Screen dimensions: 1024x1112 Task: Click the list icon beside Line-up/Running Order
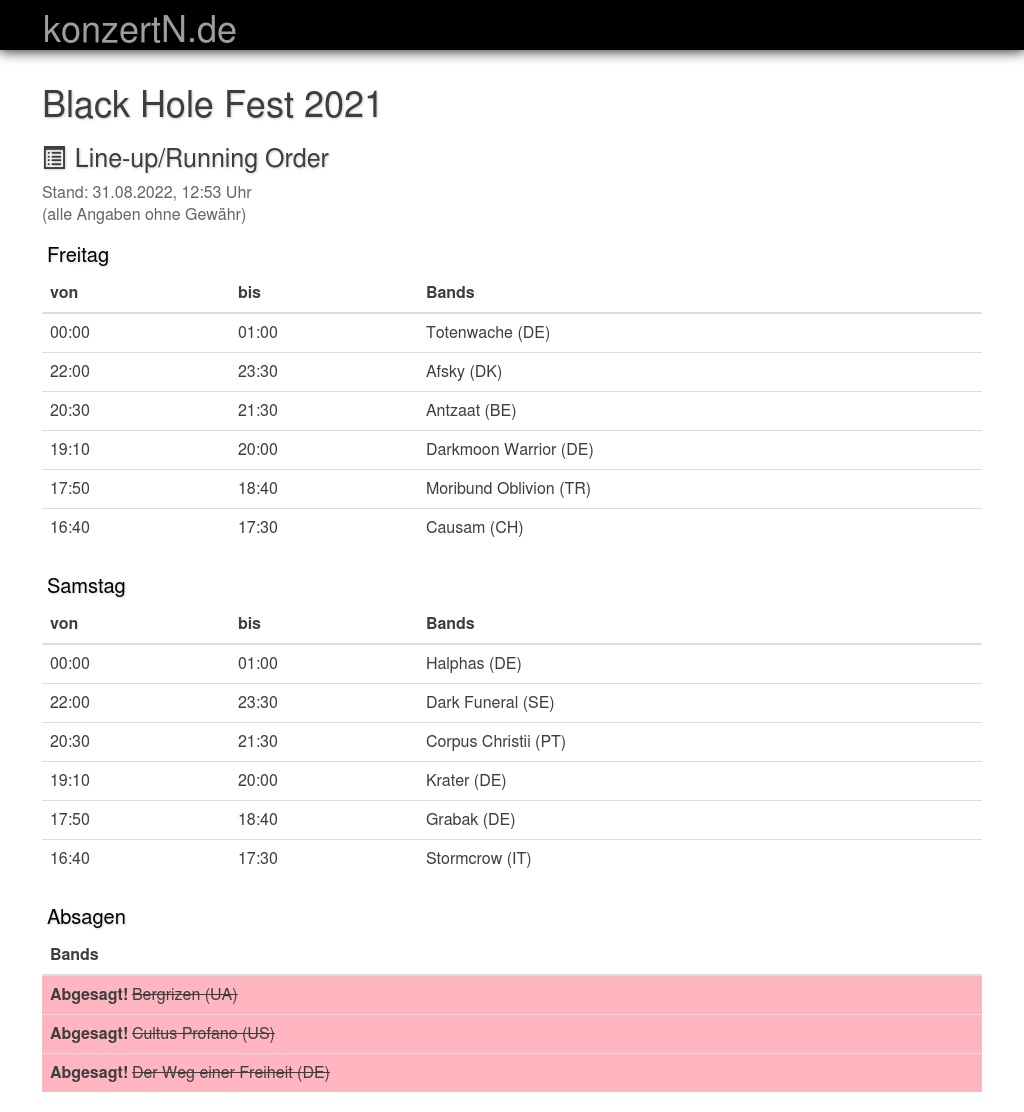pyautogui.click(x=54, y=158)
